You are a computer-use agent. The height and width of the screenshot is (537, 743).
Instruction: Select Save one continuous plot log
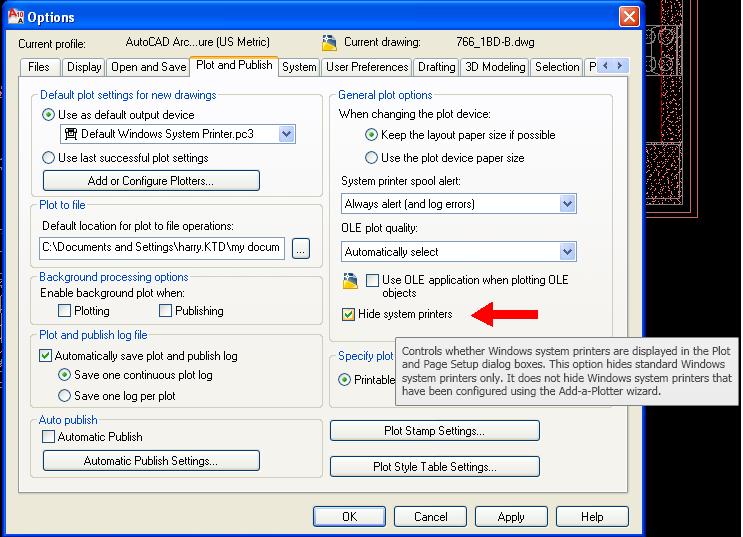pyautogui.click(x=64, y=375)
